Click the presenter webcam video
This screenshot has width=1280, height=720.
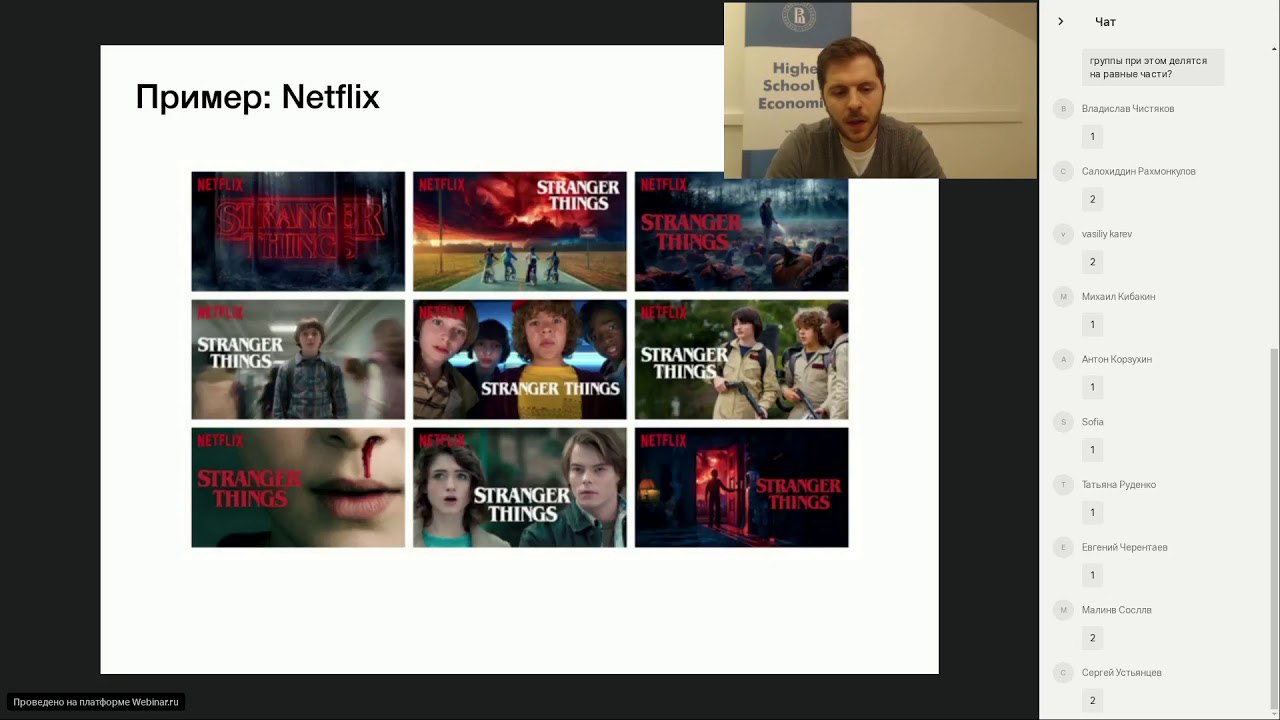(x=880, y=90)
